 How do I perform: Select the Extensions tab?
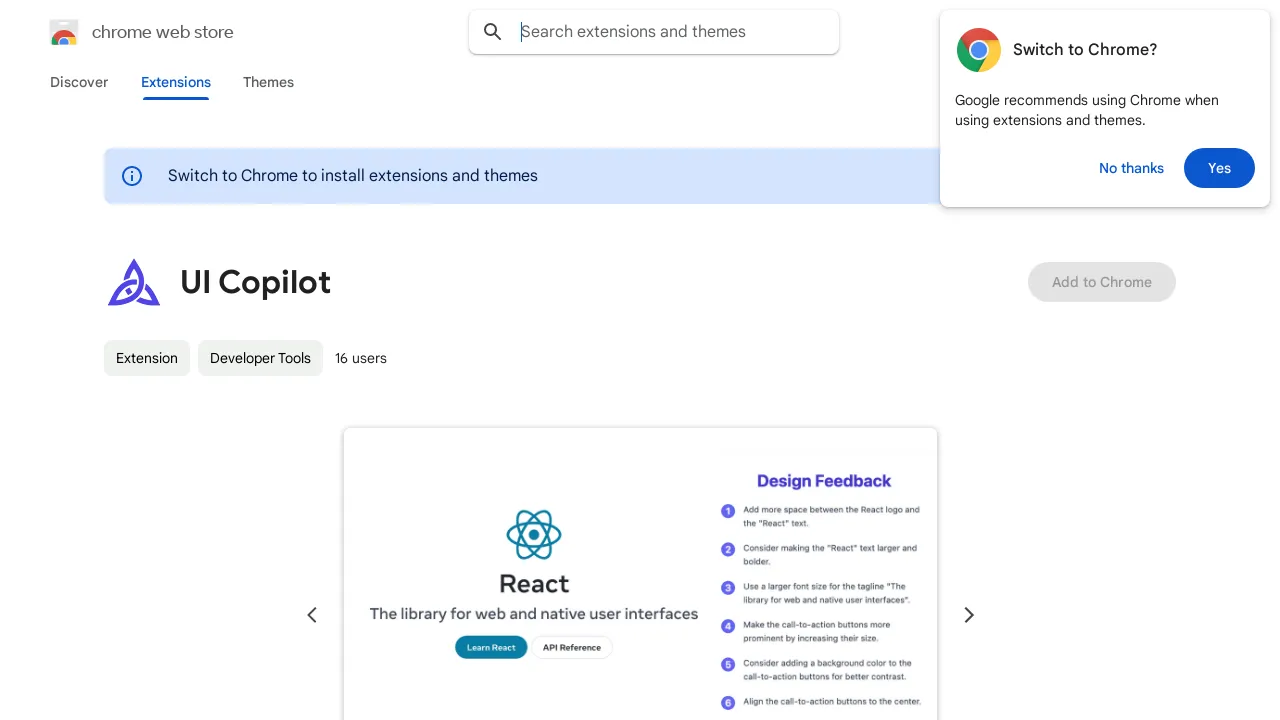pos(175,82)
